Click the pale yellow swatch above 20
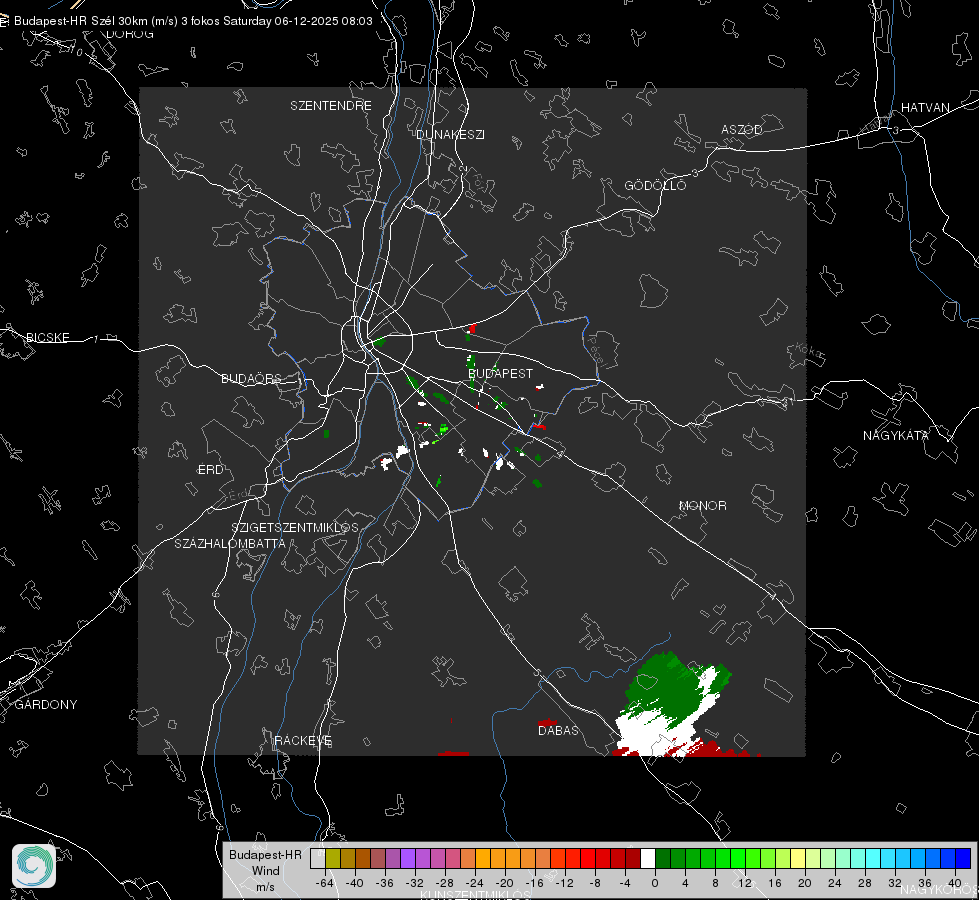Image resolution: width=979 pixels, height=900 pixels. (798, 859)
